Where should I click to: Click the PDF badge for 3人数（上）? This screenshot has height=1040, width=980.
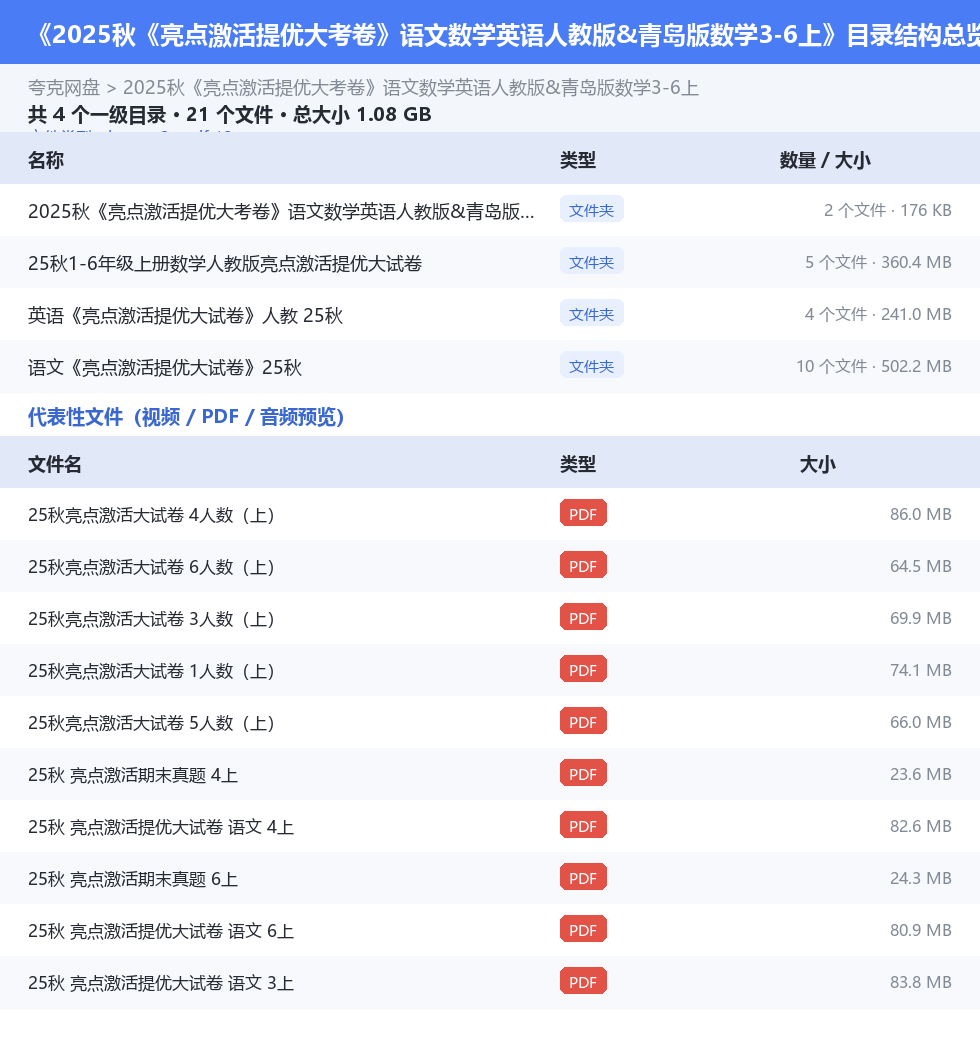click(583, 617)
